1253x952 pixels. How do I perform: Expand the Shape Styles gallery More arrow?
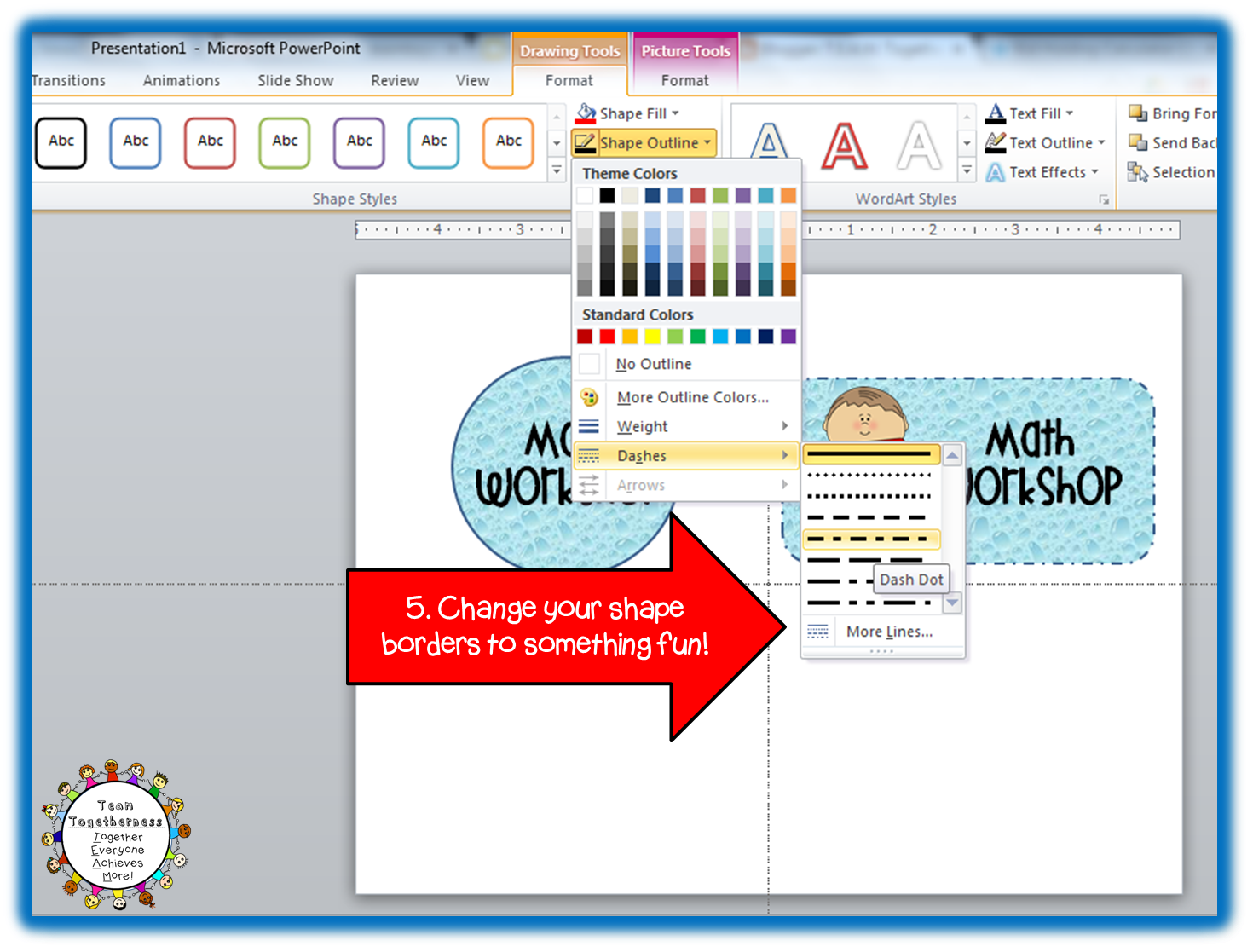click(557, 170)
